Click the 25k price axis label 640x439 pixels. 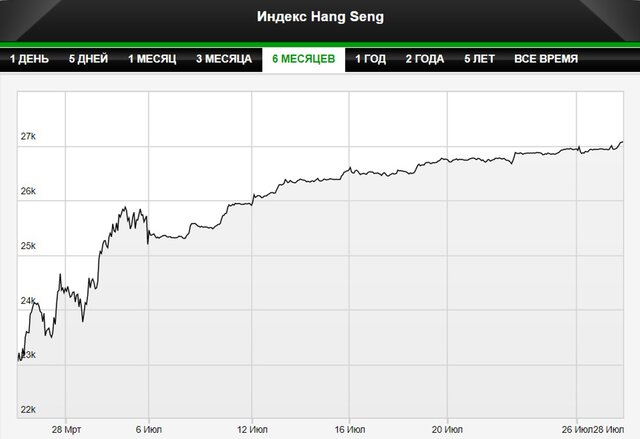[28, 245]
